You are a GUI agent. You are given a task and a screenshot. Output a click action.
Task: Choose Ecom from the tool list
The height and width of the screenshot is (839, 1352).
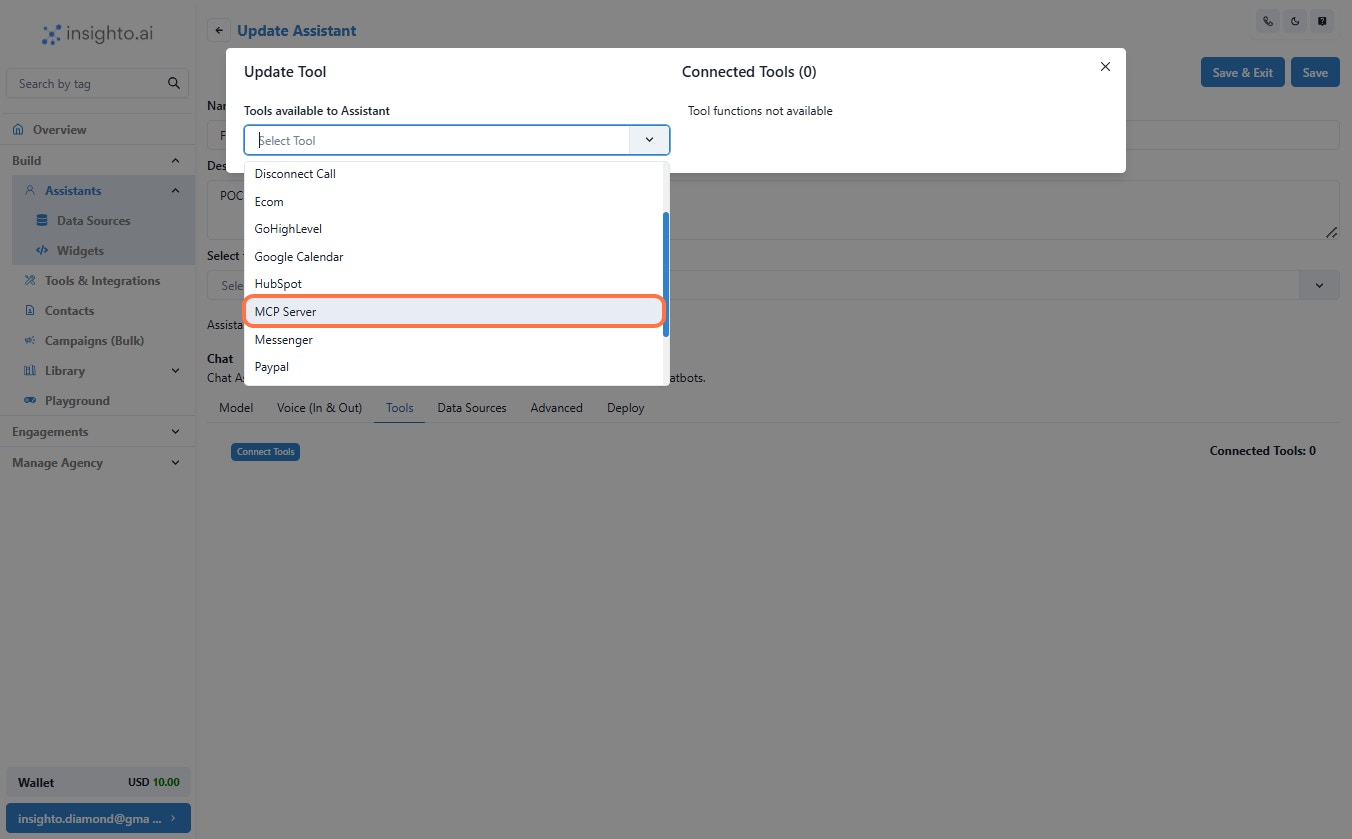(x=454, y=201)
